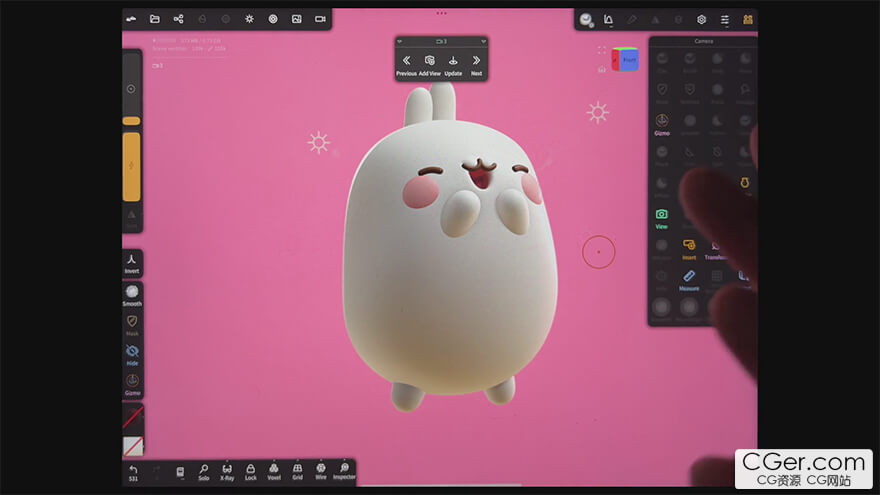This screenshot has height=495, width=880.
Task: Collapse view panel with left header arrow
Action: 400,42
